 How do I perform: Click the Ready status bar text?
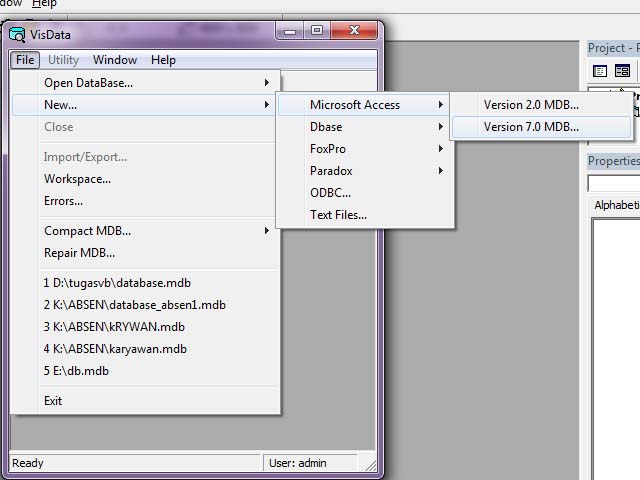(x=28, y=463)
